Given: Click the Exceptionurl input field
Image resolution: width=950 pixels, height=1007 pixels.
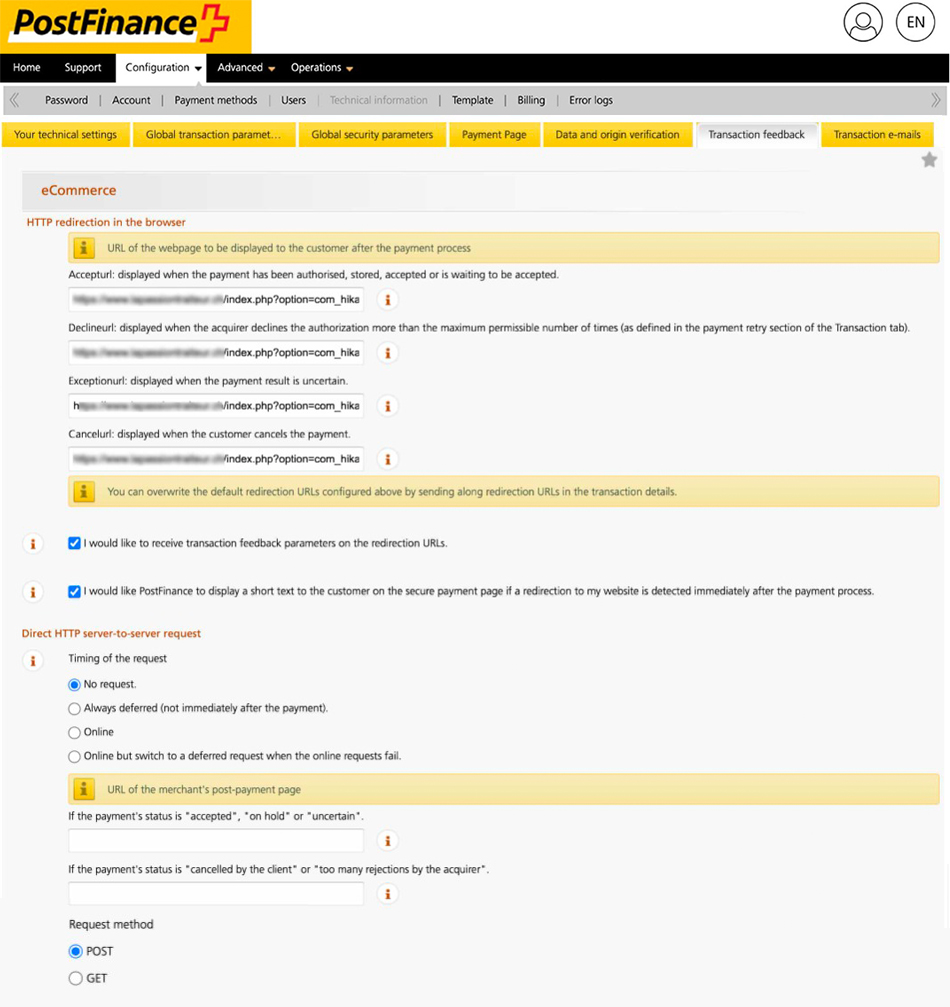Looking at the screenshot, I should pyautogui.click(x=216, y=406).
